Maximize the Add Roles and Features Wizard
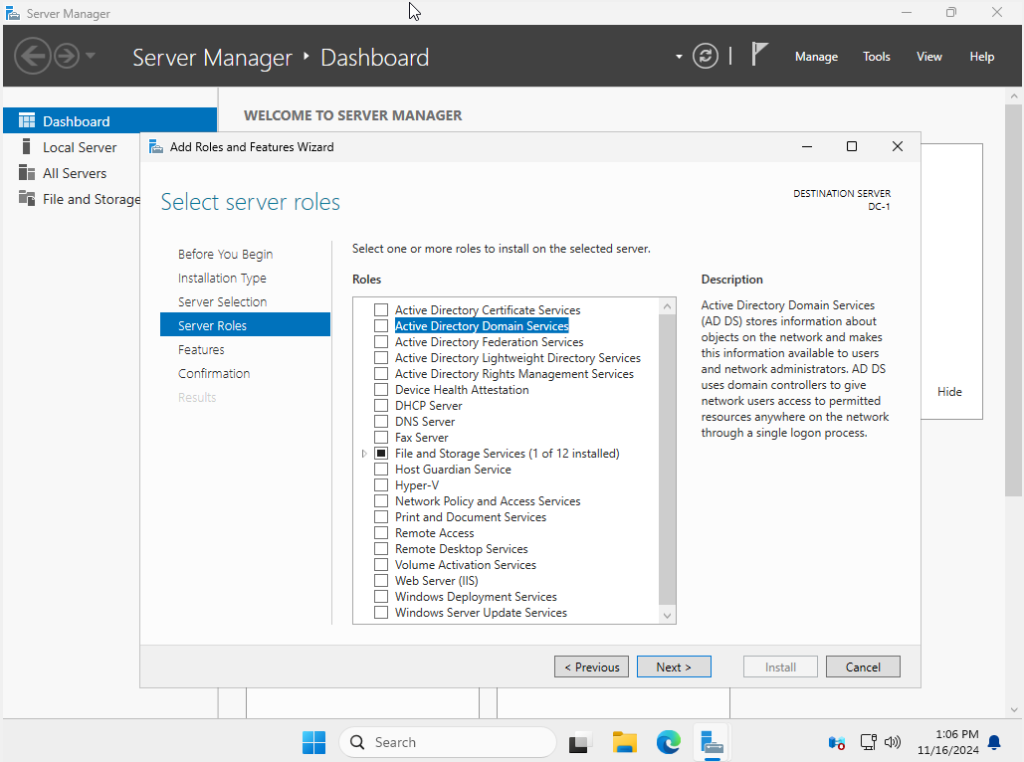 (852, 146)
